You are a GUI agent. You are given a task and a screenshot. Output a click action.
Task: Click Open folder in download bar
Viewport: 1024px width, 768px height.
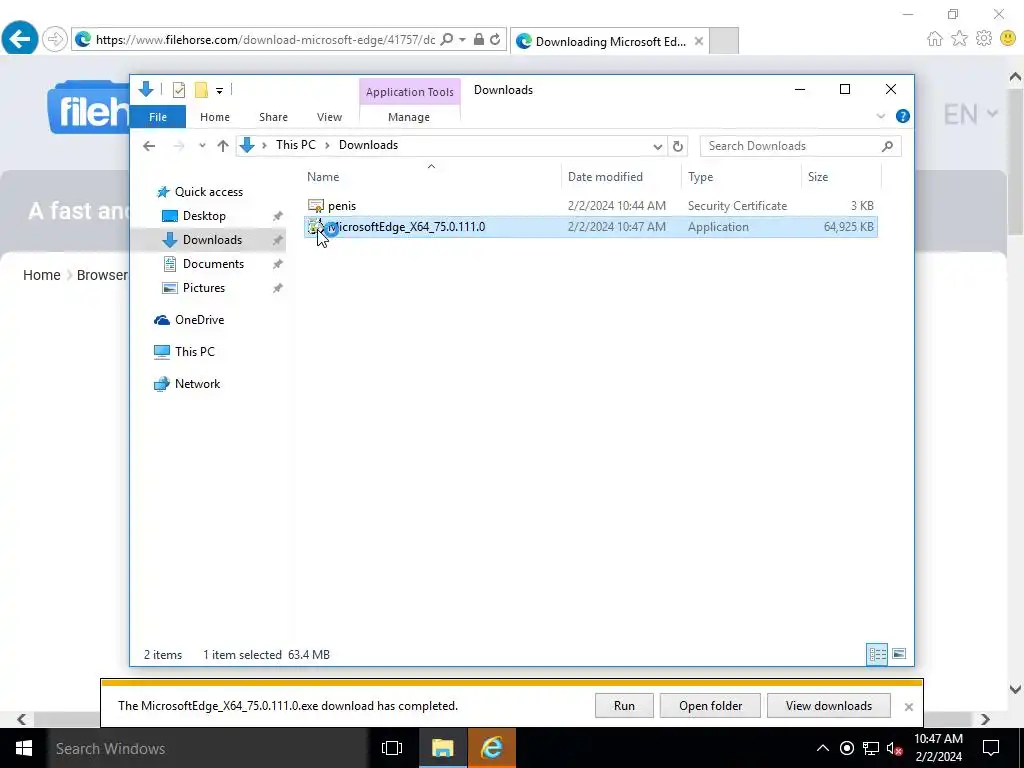710,705
